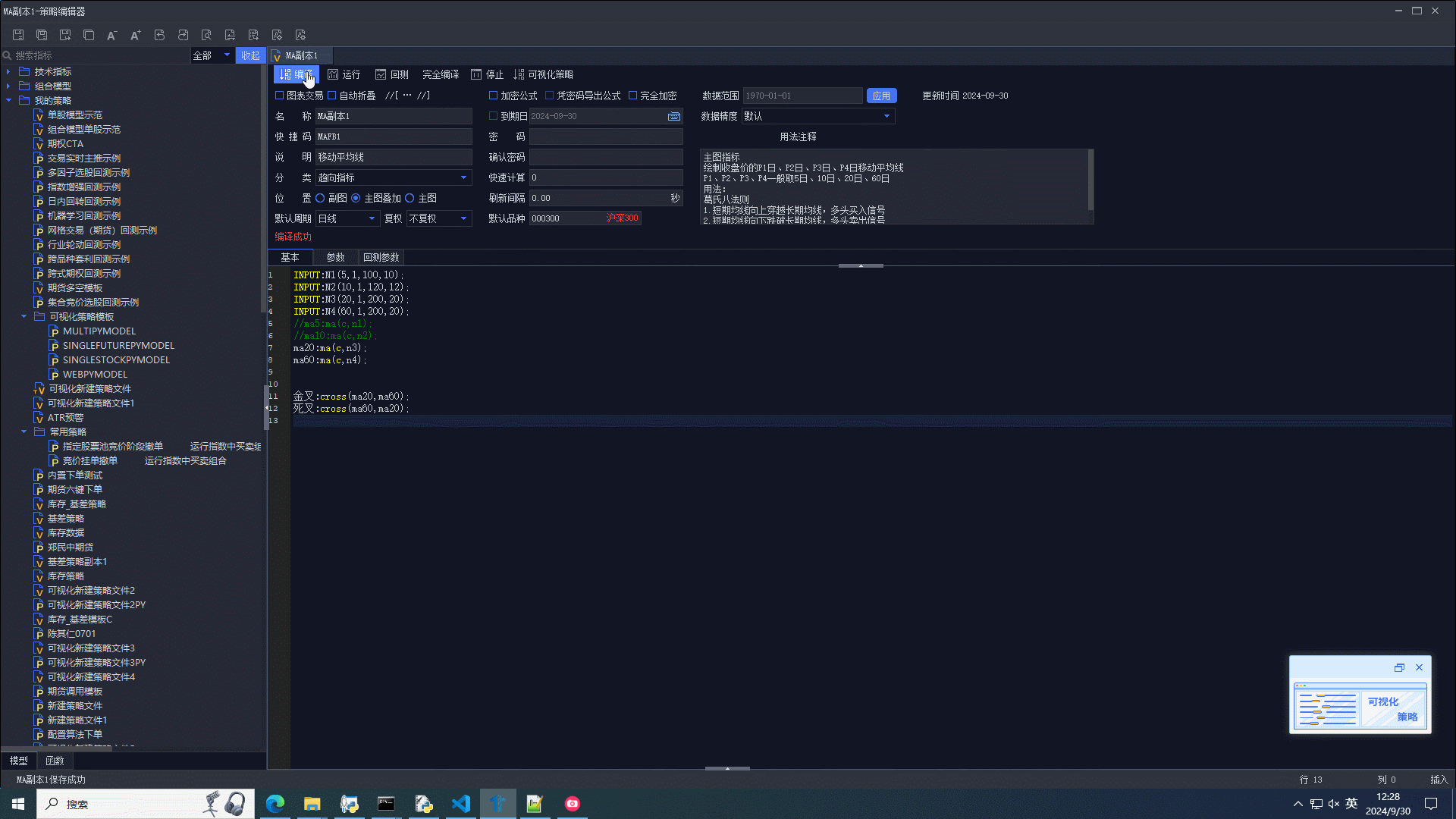Viewport: 1456px width, 819px height.
Task: Enable the 到期日 checkbox
Action: 493,116
